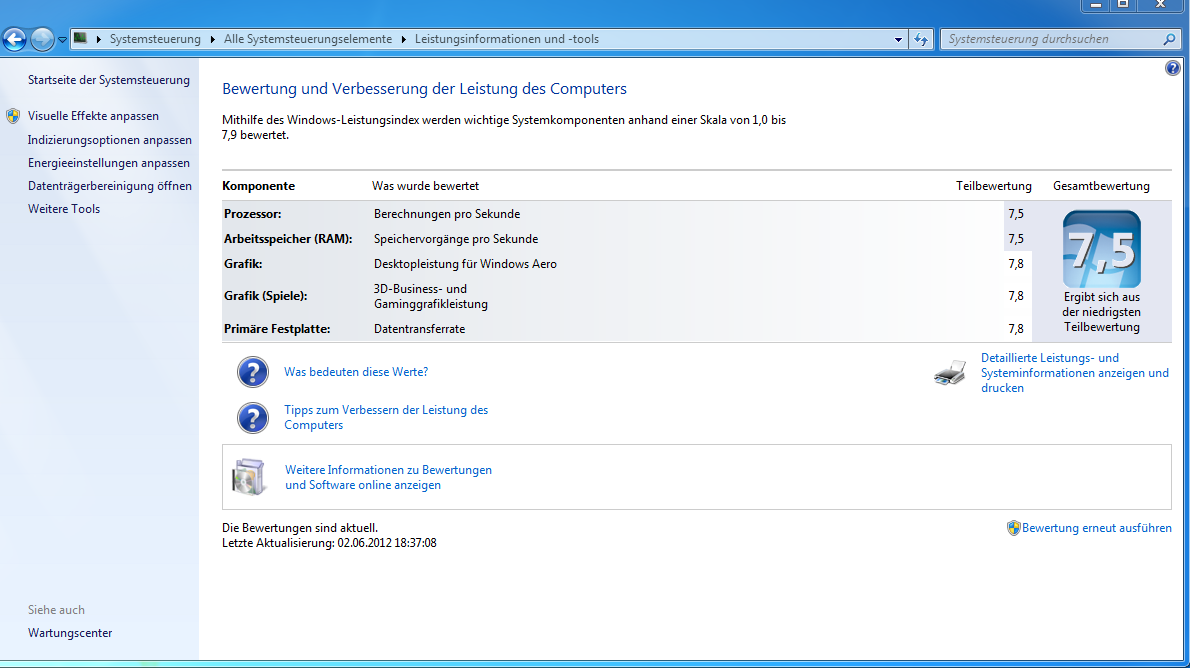Image resolution: width=1190 pixels, height=668 pixels.
Task: Open Detaillierte Leistungs- und Systeminformationen link
Action: point(1075,373)
